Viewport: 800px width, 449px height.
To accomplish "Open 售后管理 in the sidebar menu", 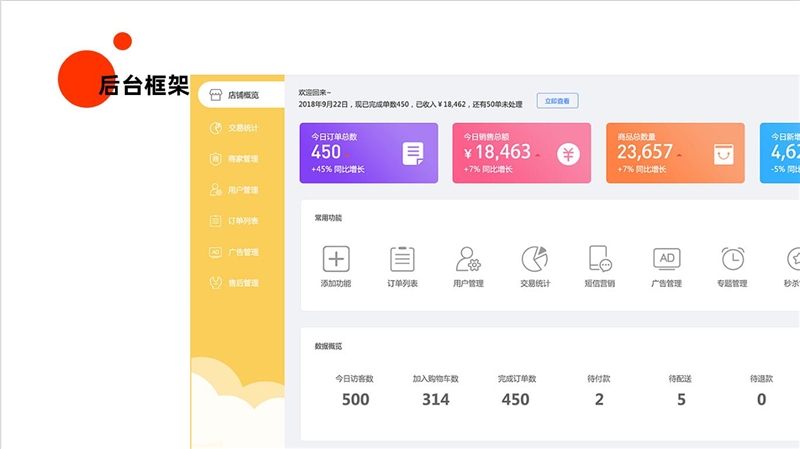I will [x=236, y=283].
